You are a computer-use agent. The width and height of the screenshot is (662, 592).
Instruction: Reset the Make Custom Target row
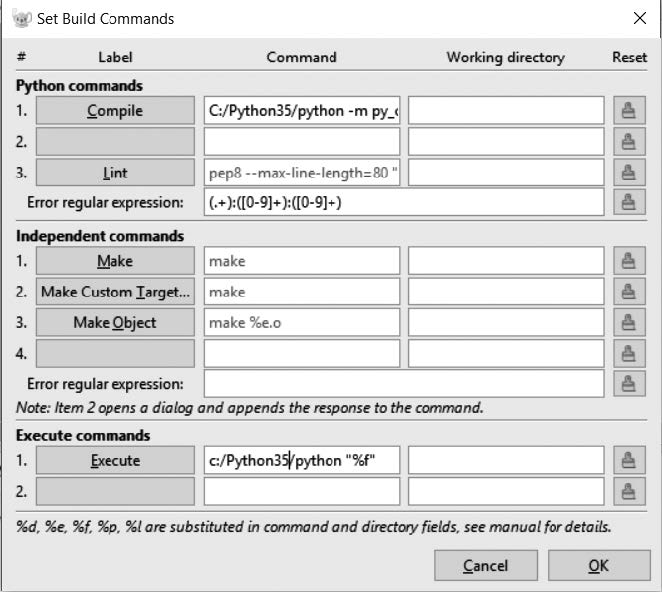629,291
